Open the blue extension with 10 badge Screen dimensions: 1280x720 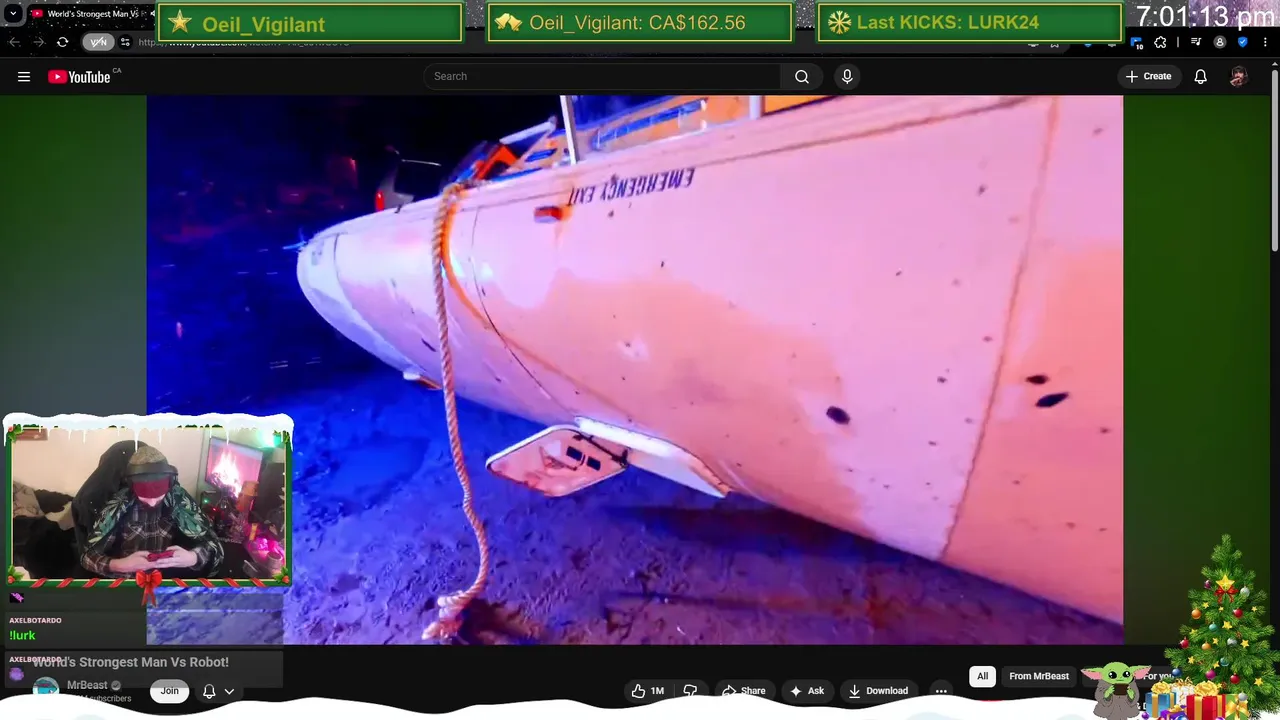tap(1137, 42)
